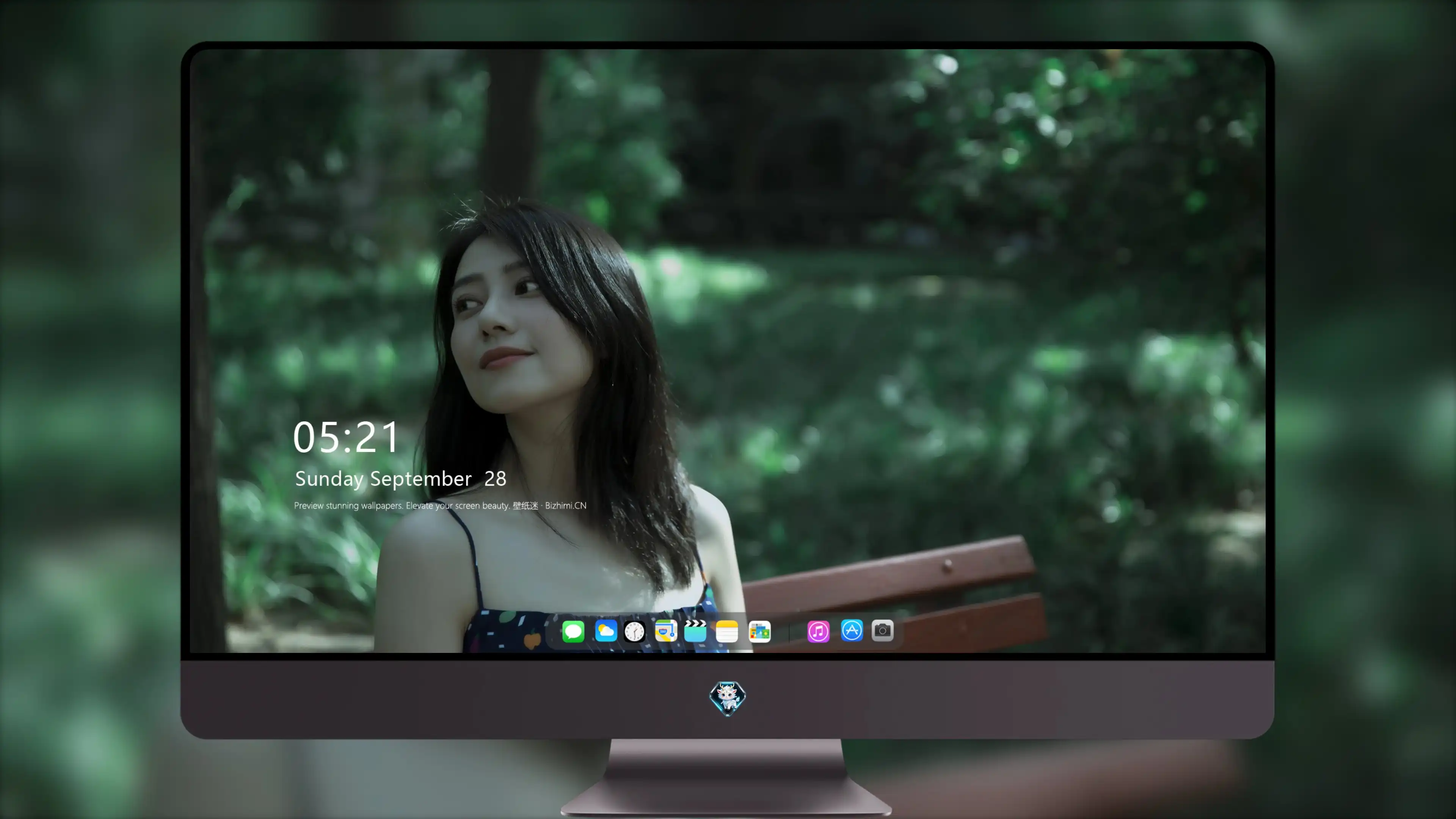Open the Maps app in the dock

click(666, 631)
